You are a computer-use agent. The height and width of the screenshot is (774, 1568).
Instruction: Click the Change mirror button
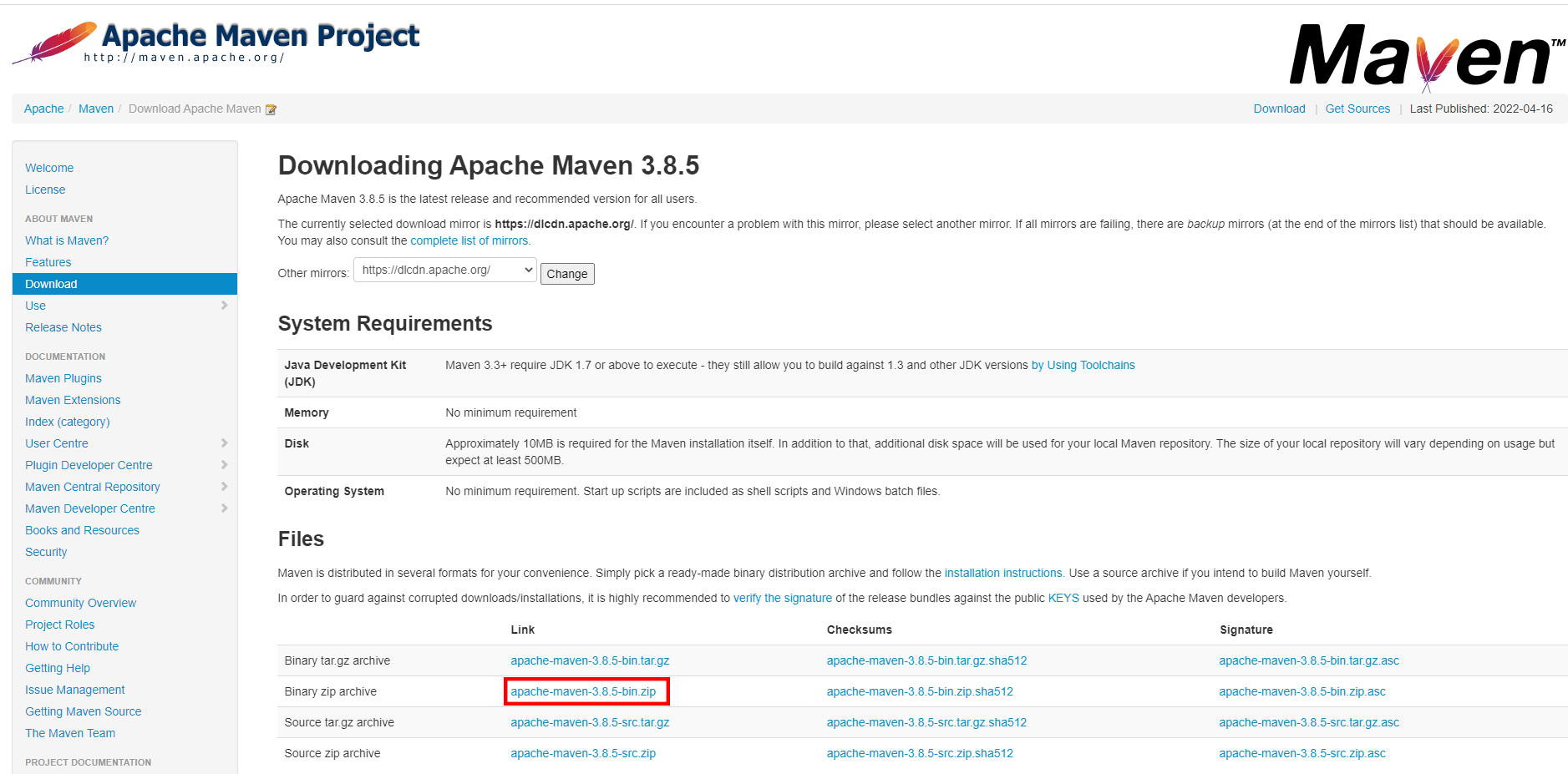click(567, 274)
